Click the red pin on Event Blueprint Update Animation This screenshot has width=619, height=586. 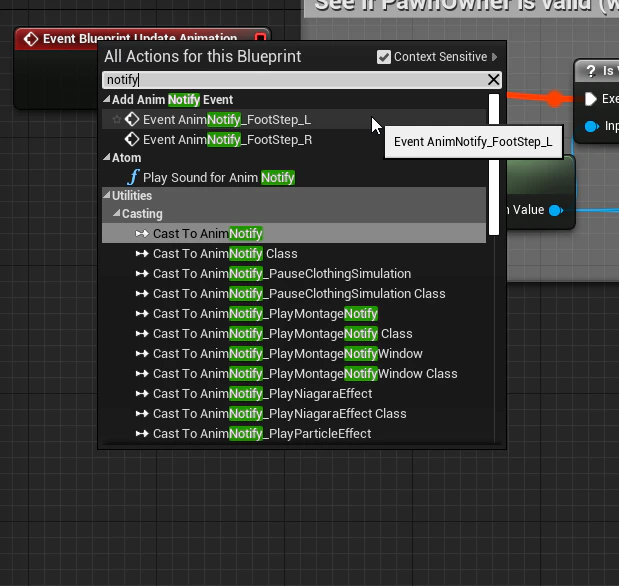[260, 38]
